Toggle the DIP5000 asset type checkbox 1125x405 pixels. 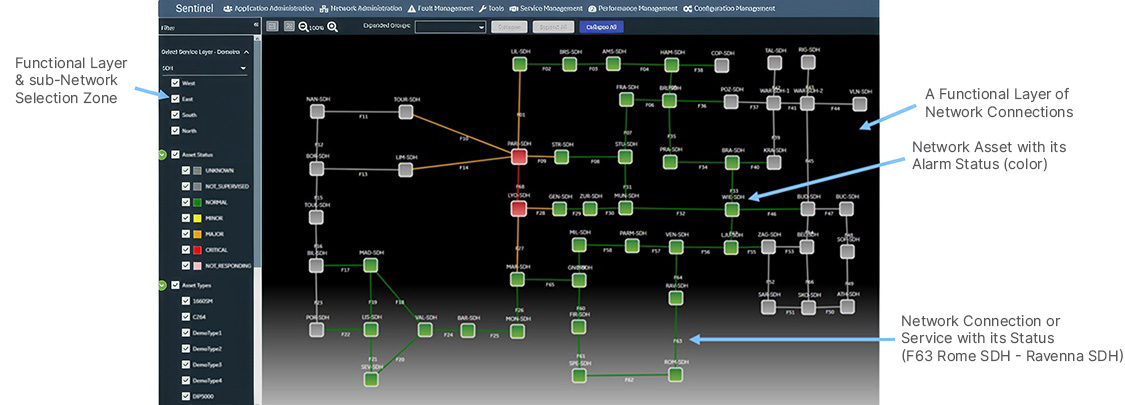[187, 396]
